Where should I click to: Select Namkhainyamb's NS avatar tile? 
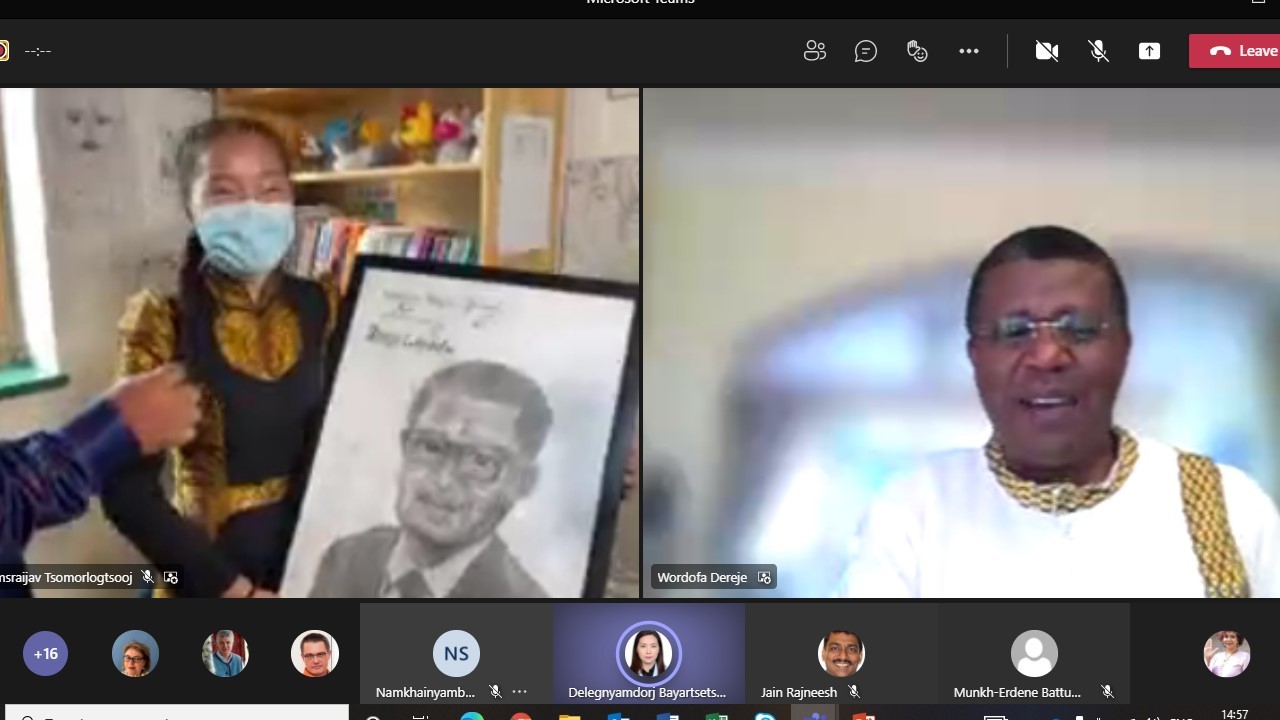pos(456,654)
